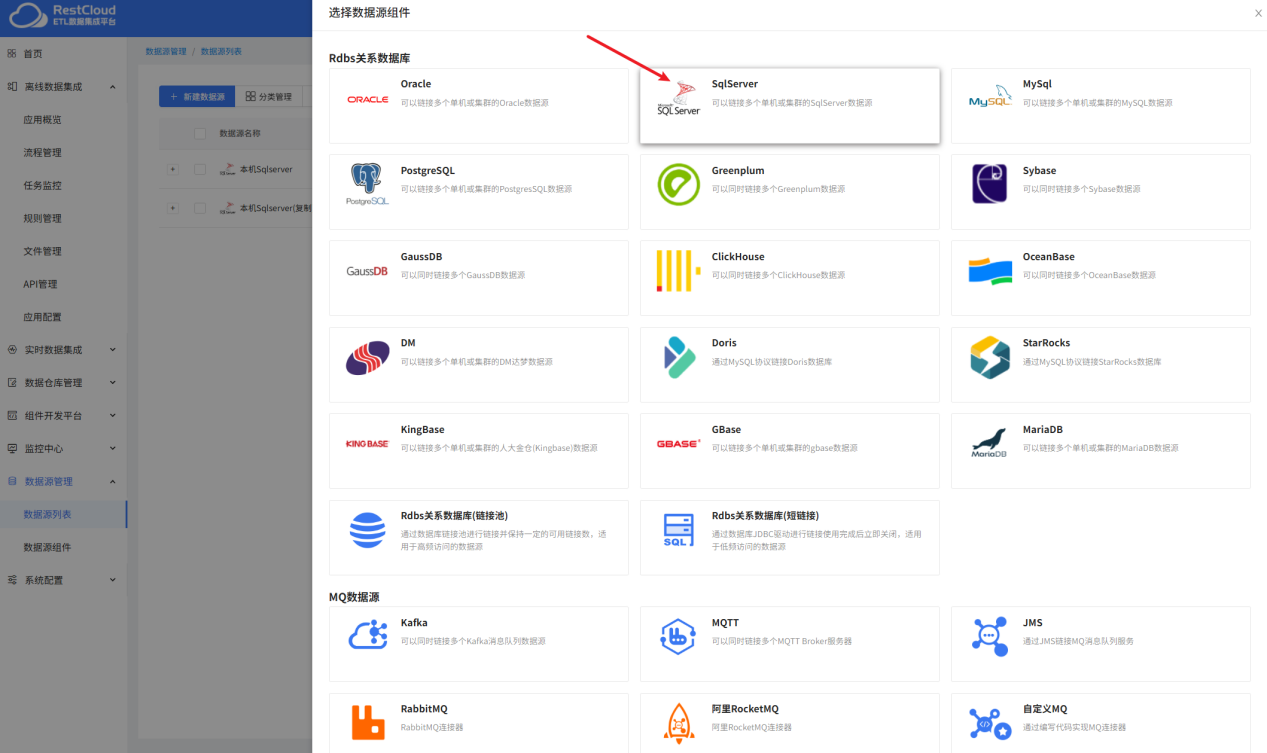
Task: Pick the DM database logo icon
Action: pos(367,358)
